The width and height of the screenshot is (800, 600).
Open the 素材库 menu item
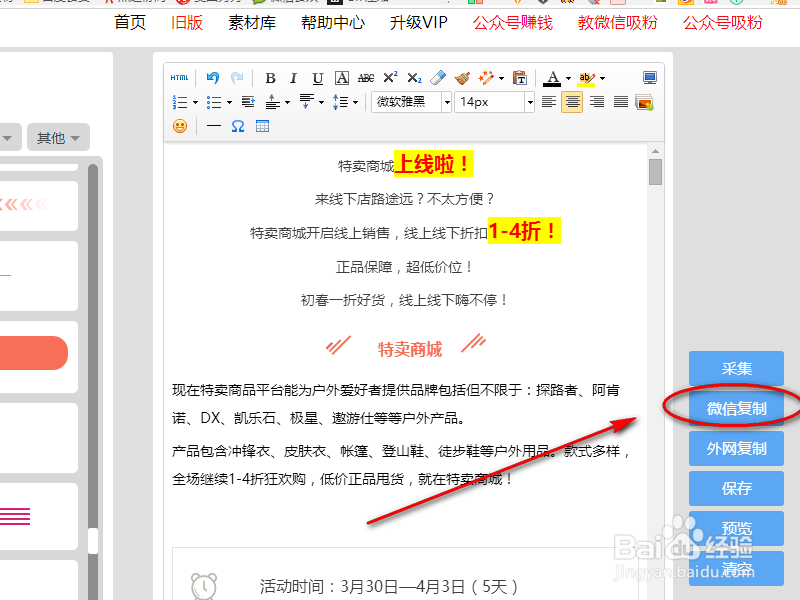pyautogui.click(x=251, y=22)
